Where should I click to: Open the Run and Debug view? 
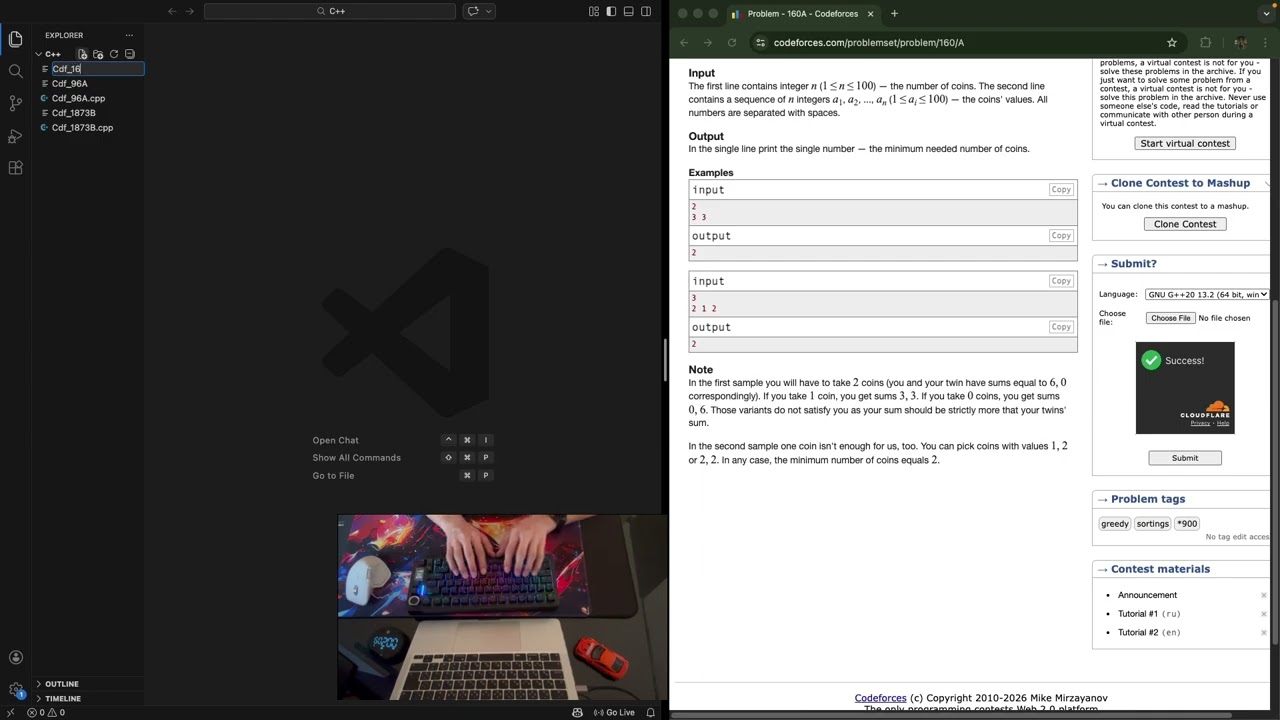coord(15,136)
